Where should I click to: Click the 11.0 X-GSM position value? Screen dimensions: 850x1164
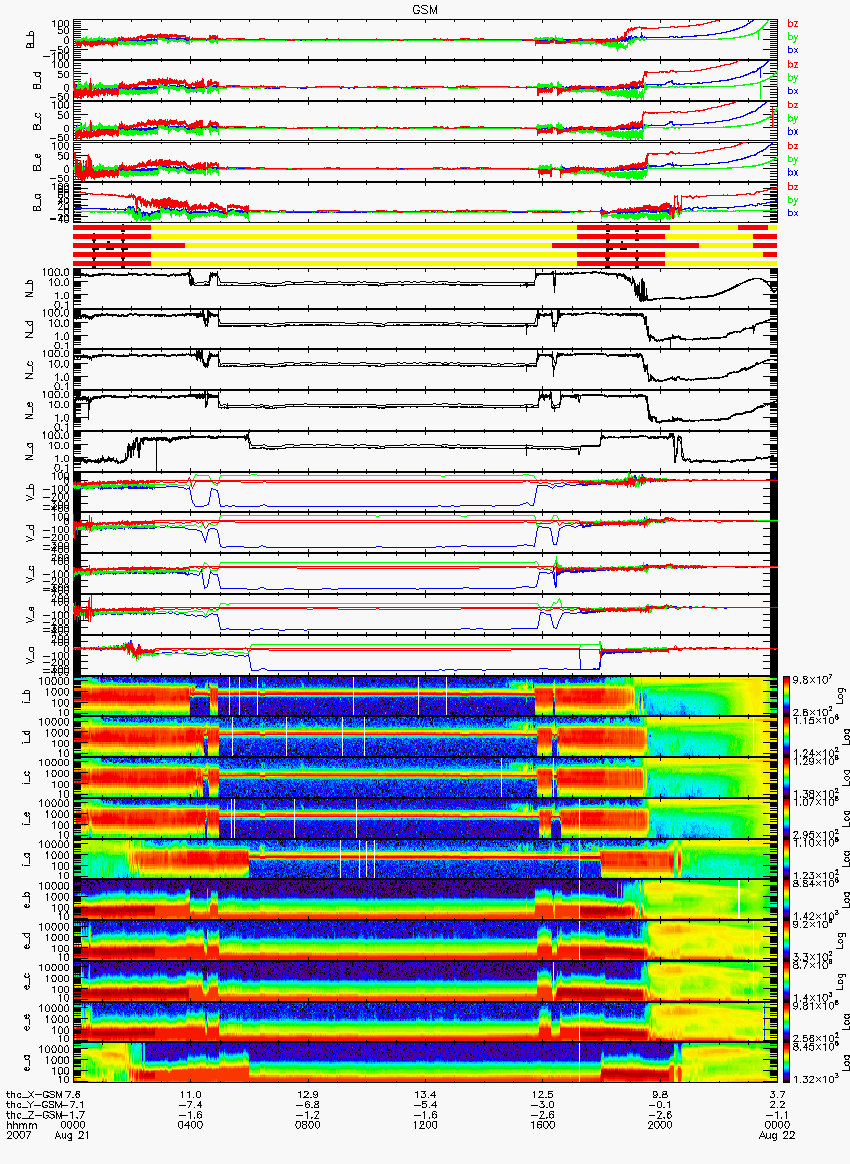190,1094
